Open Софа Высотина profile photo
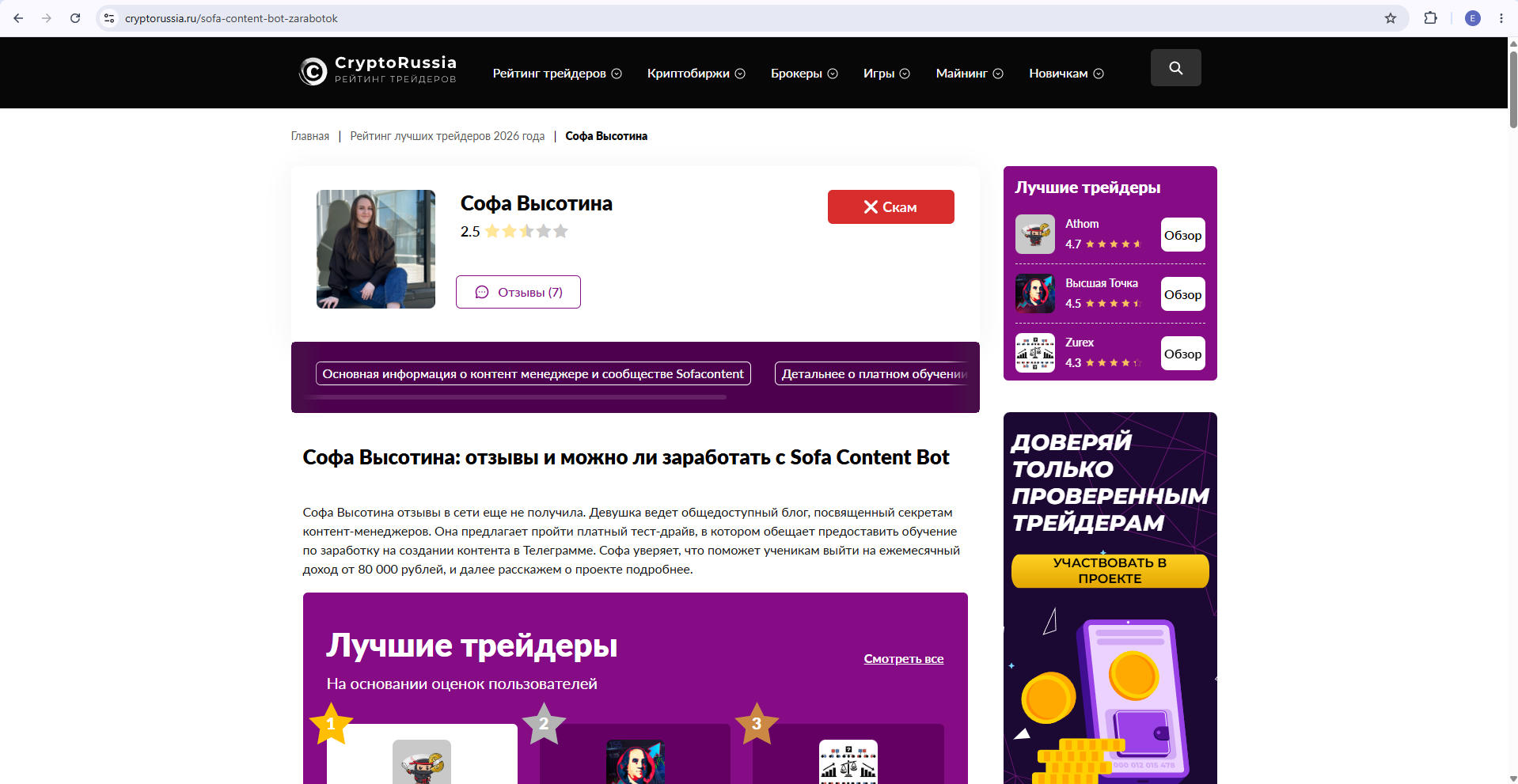 tap(376, 249)
